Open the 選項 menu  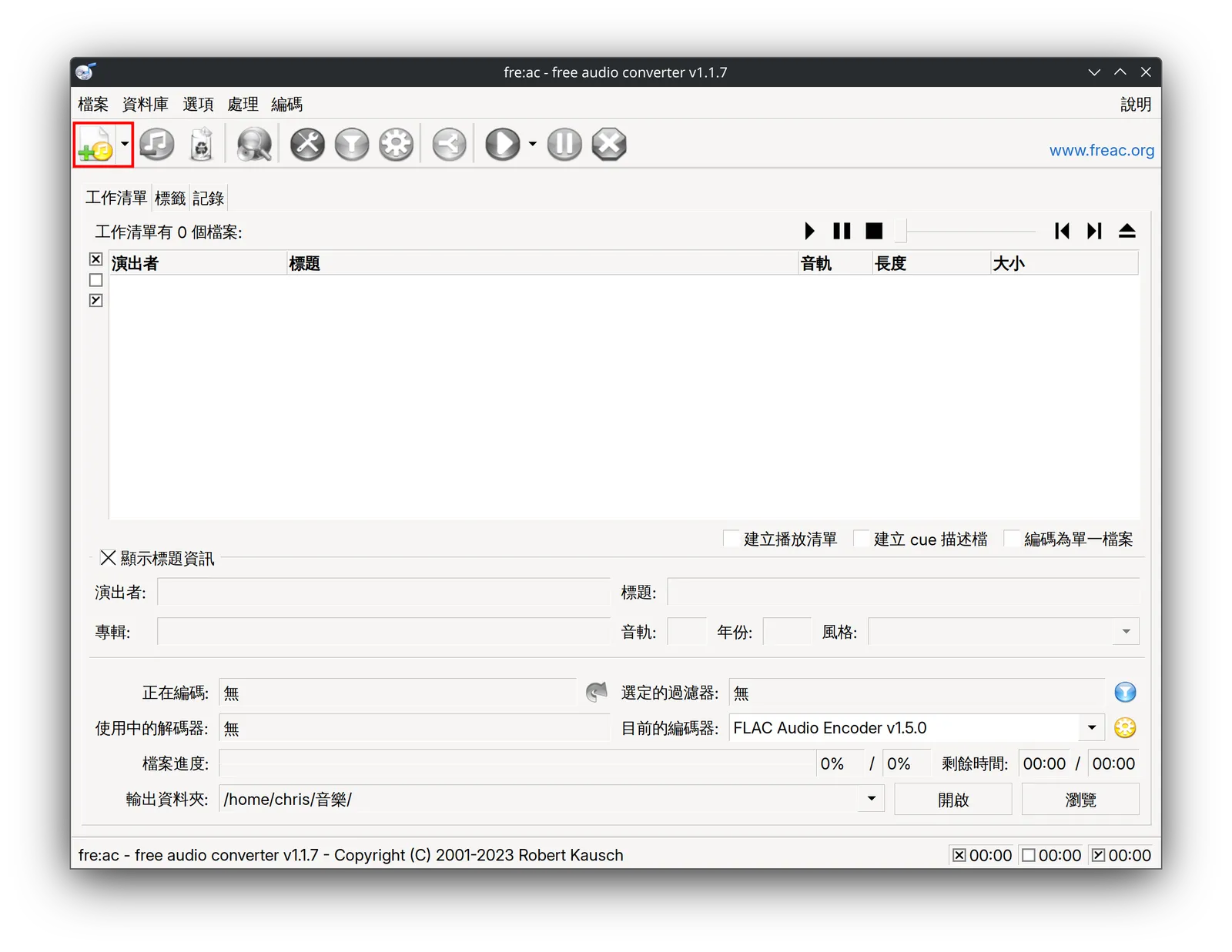click(x=198, y=104)
